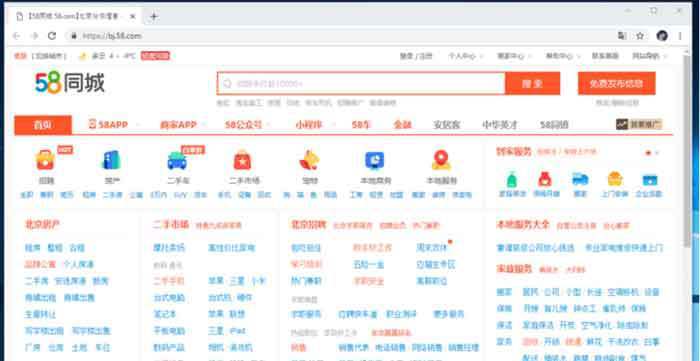Click the 二手市场 shopping bag icon
Viewport: 700px width, 361px height.
(x=243, y=160)
